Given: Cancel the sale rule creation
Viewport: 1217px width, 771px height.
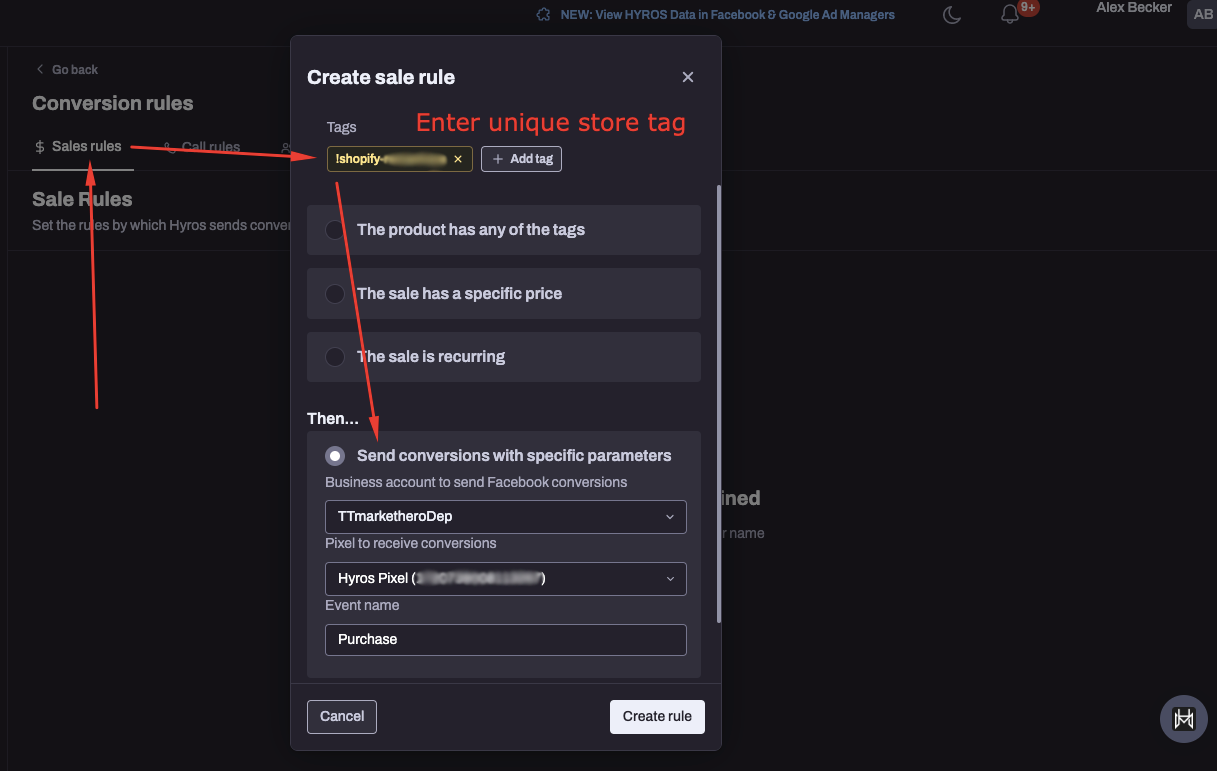Looking at the screenshot, I should click(x=341, y=716).
